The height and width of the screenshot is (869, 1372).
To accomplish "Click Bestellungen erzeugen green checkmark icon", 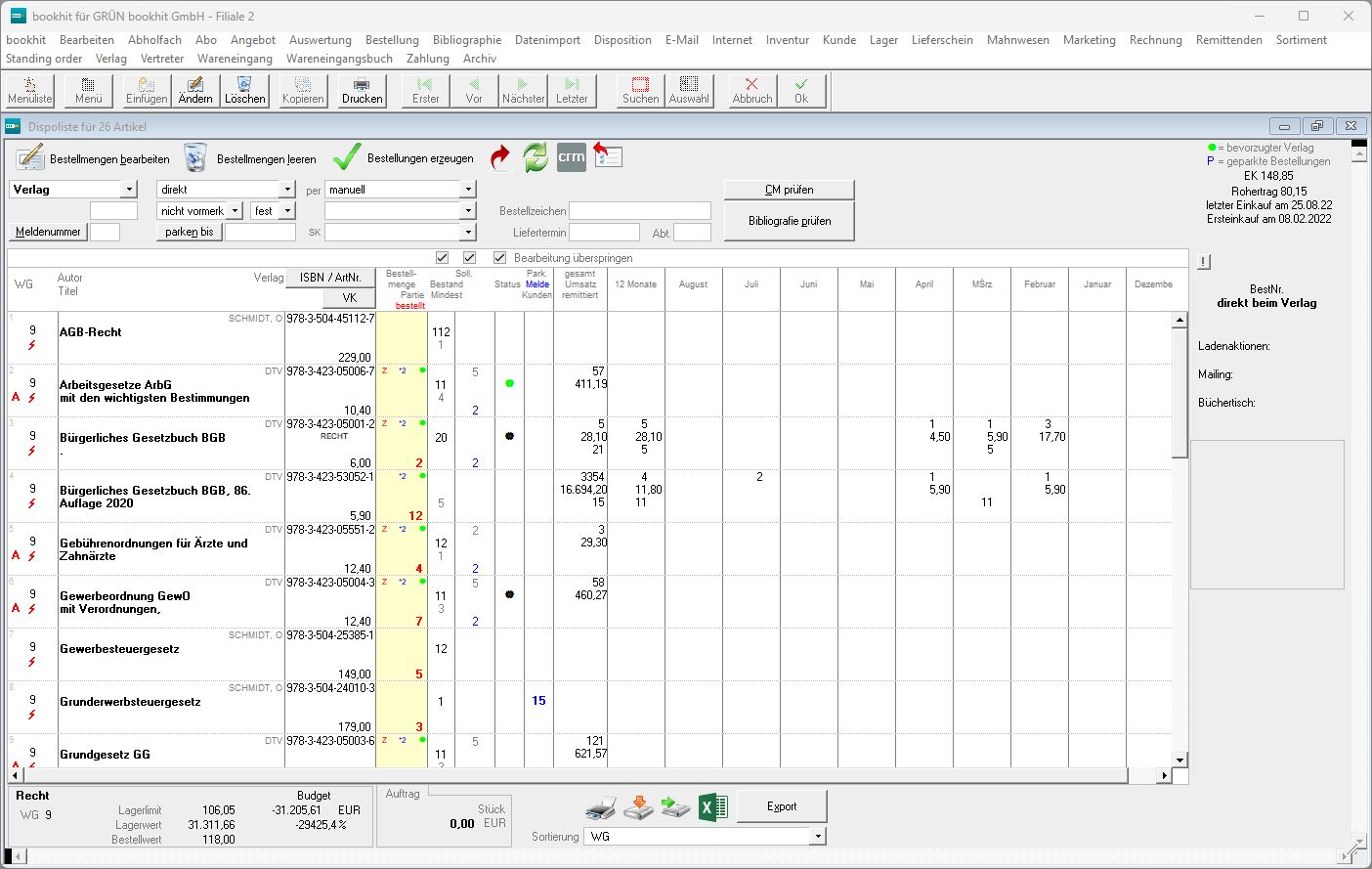I will (x=347, y=157).
